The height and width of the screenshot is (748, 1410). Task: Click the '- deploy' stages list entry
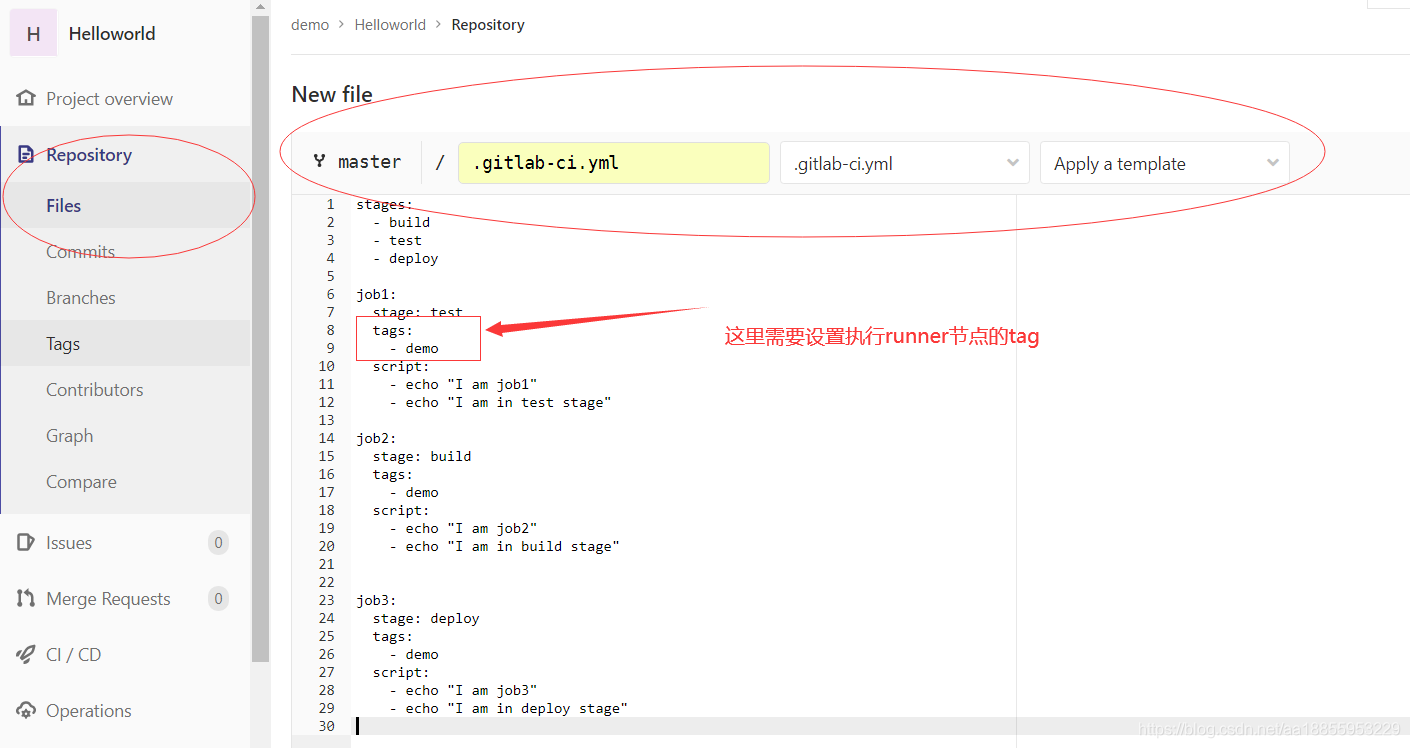pos(406,258)
